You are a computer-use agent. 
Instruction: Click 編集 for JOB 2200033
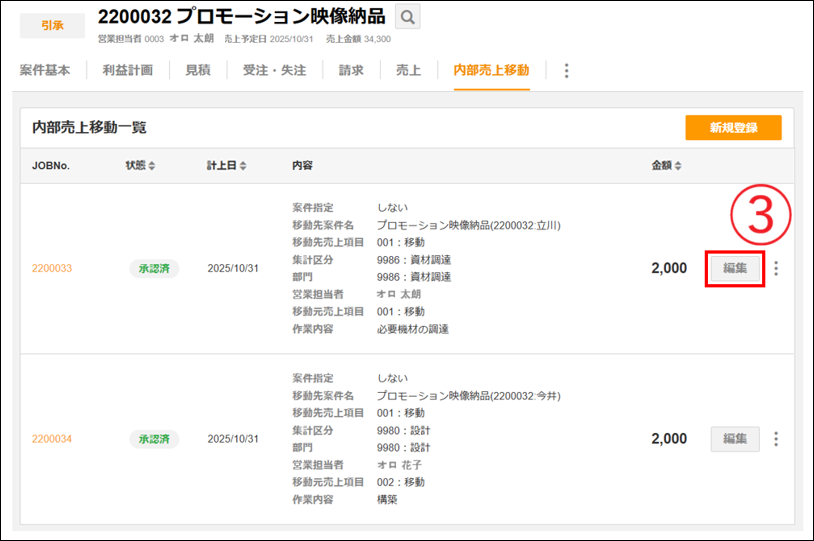735,268
